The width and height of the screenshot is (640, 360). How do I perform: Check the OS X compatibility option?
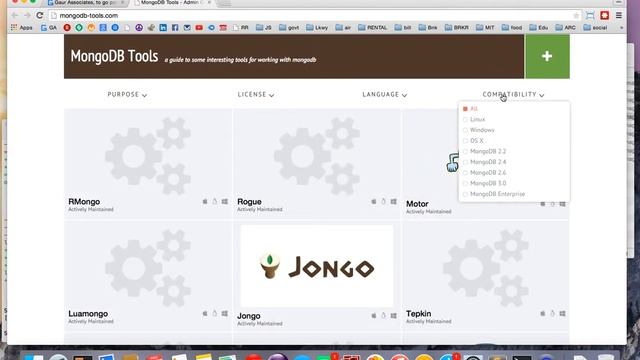point(465,141)
